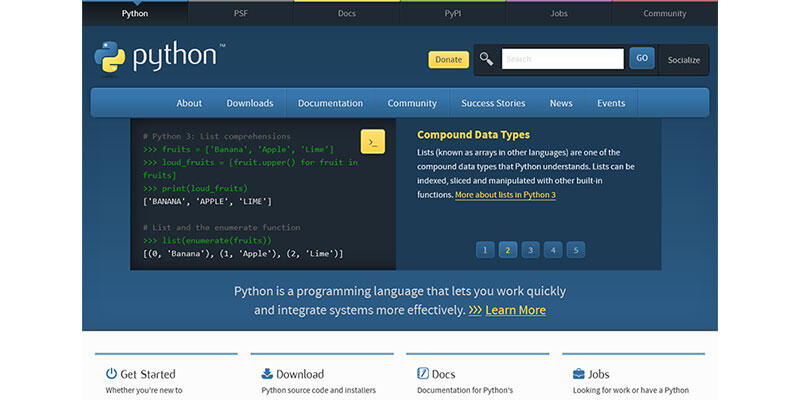Click the Get Started power icon
This screenshot has height=400, width=800.
[x=111, y=373]
